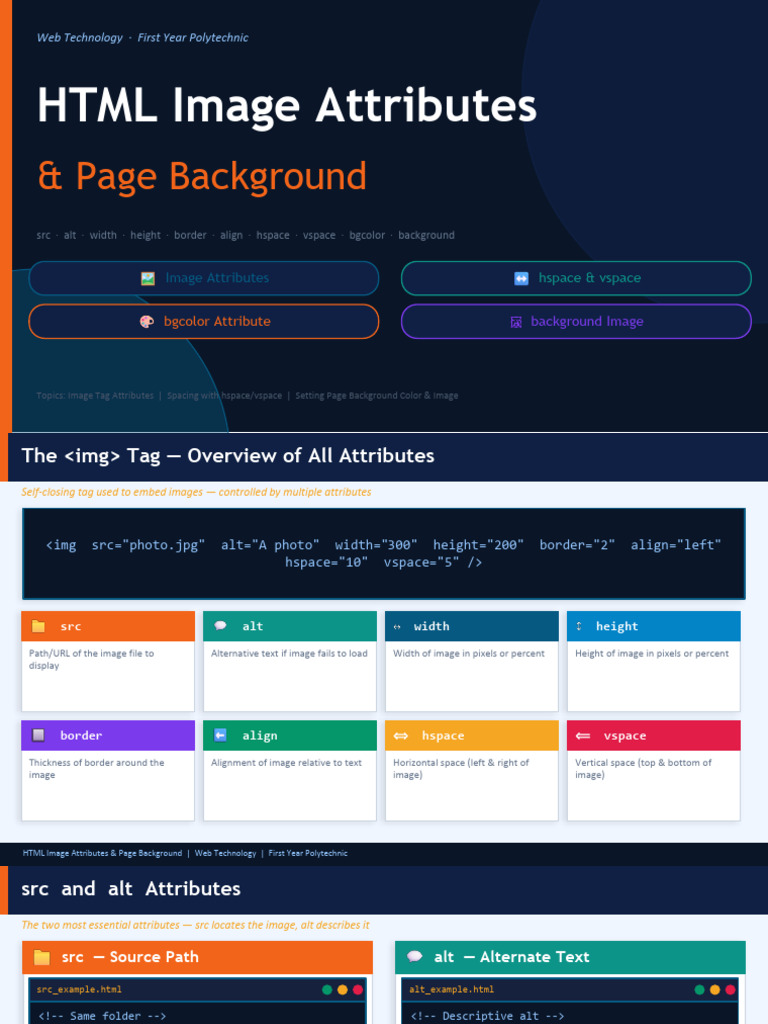Viewport: 768px width, 1024px height.
Task: Select the align card header
Action: point(290,735)
